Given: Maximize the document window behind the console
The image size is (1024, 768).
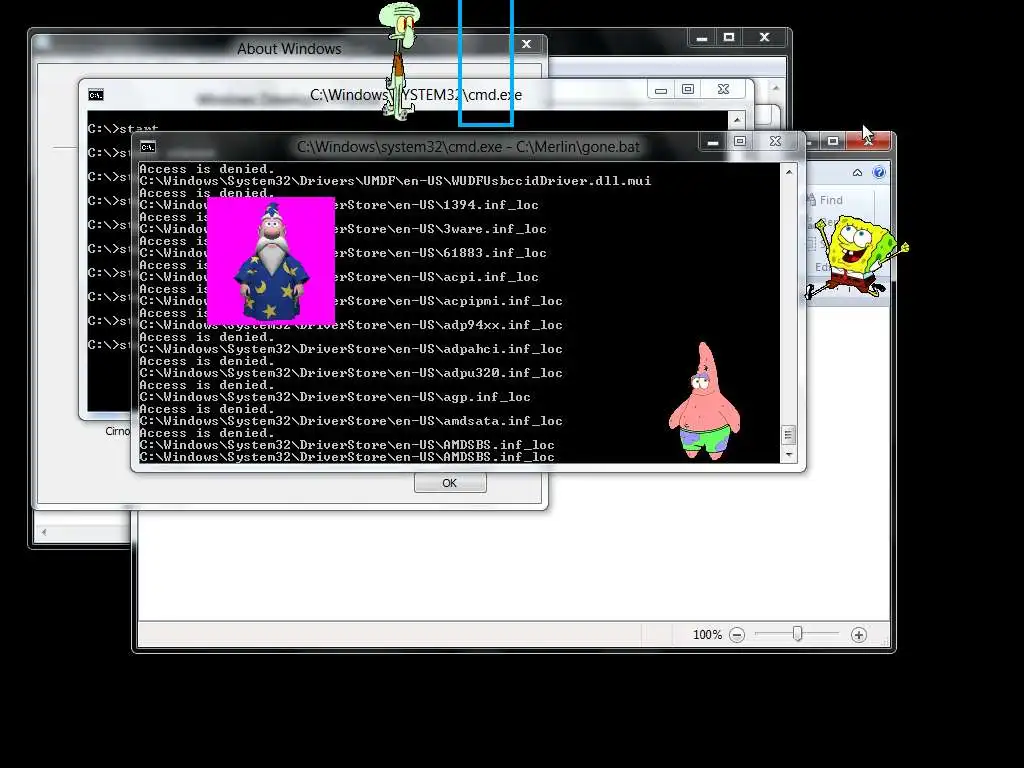Looking at the screenshot, I should tap(833, 141).
